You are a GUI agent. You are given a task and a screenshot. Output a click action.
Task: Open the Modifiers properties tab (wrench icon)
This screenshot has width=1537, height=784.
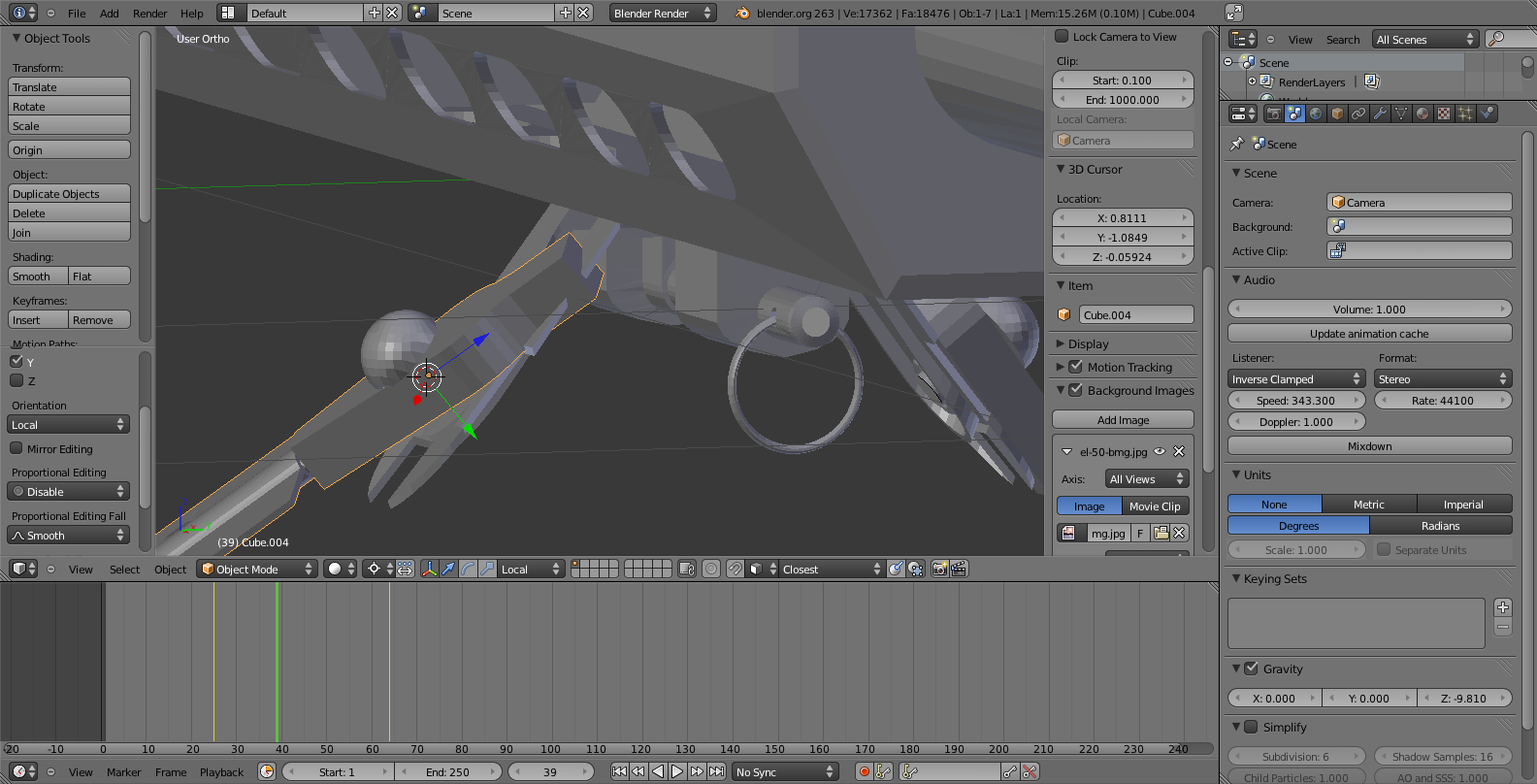[x=1380, y=114]
